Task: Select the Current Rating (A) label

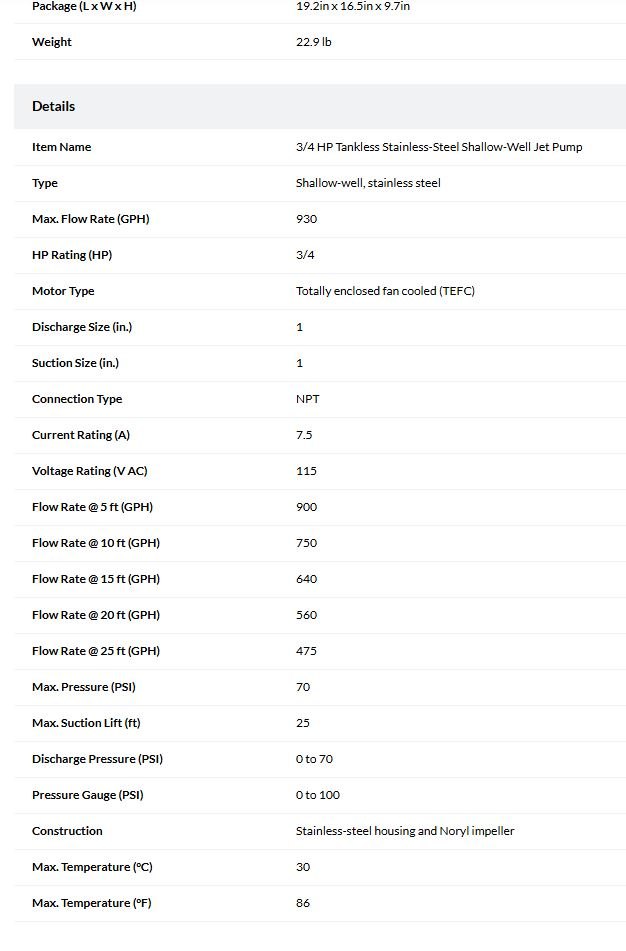Action: click(81, 435)
